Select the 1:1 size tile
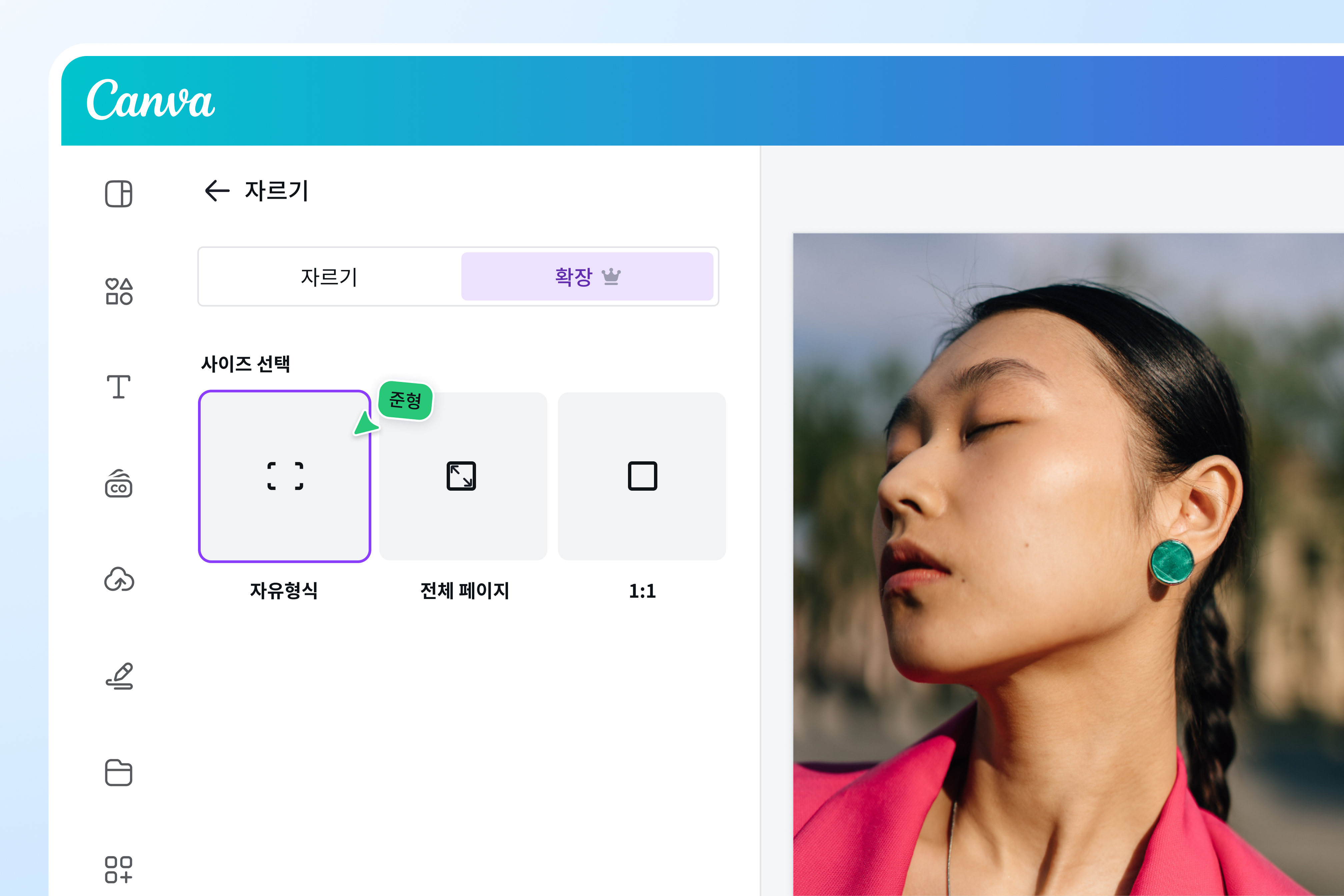 (x=642, y=477)
